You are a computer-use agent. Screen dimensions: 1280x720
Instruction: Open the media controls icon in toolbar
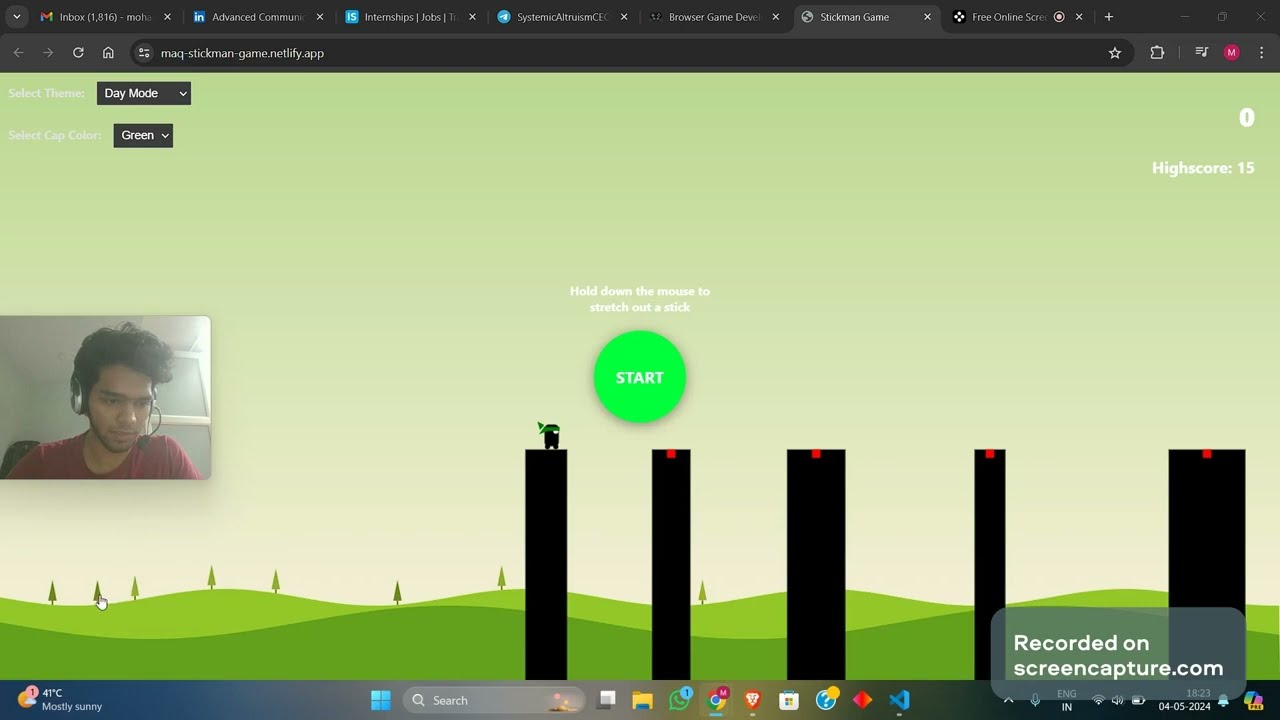coord(1202,53)
